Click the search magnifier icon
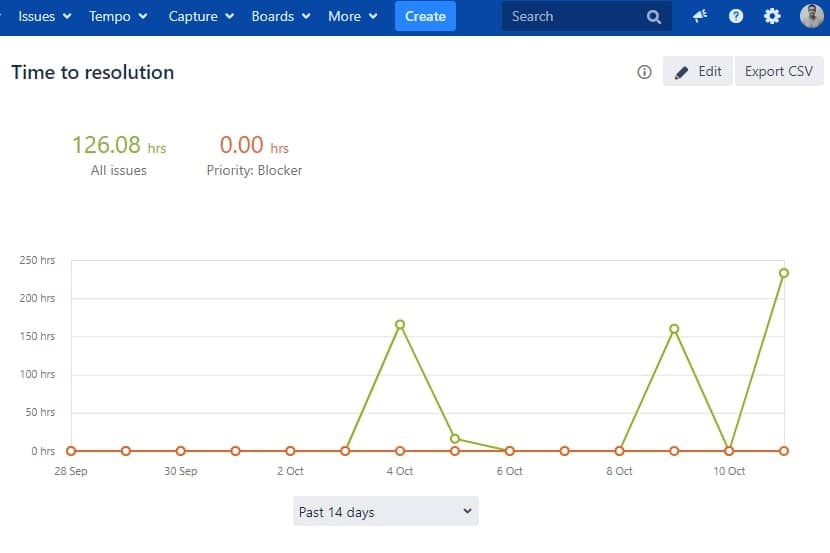 [x=654, y=17]
